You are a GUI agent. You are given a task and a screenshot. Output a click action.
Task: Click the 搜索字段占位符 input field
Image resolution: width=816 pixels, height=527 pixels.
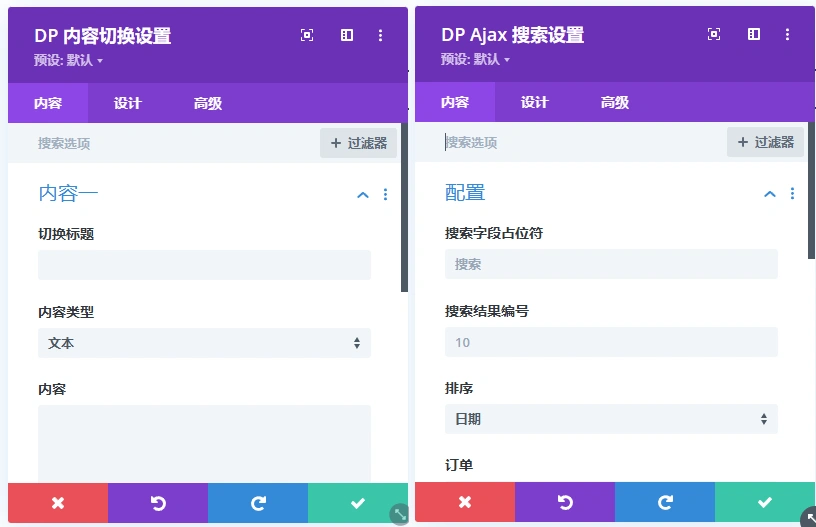pyautogui.click(x=611, y=264)
